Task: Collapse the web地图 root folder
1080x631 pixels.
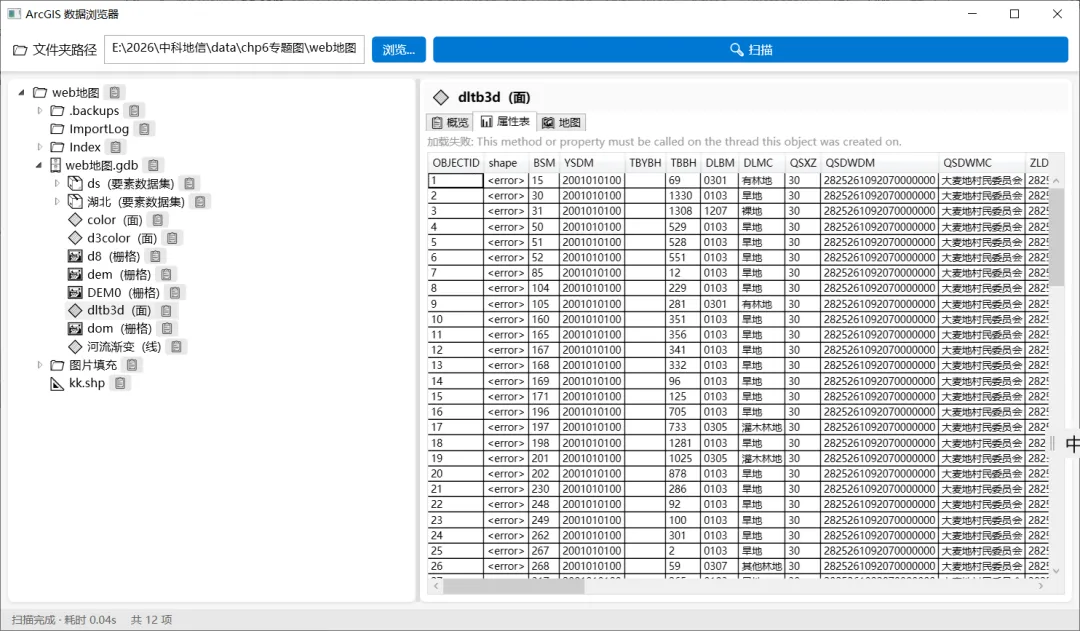Action: coord(21,92)
